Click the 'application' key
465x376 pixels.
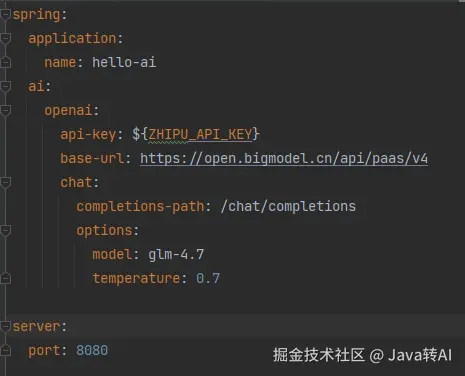72,39
